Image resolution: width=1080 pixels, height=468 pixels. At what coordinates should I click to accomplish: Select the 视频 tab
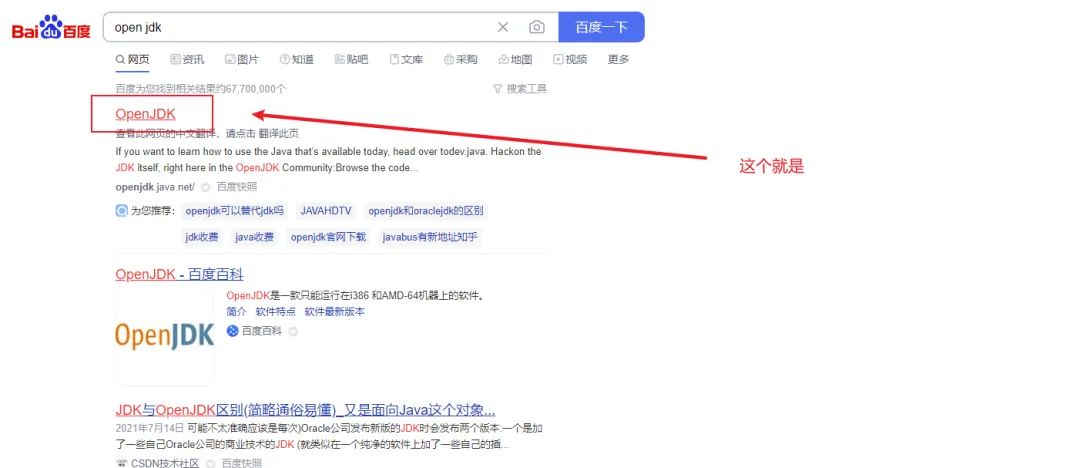coord(570,60)
